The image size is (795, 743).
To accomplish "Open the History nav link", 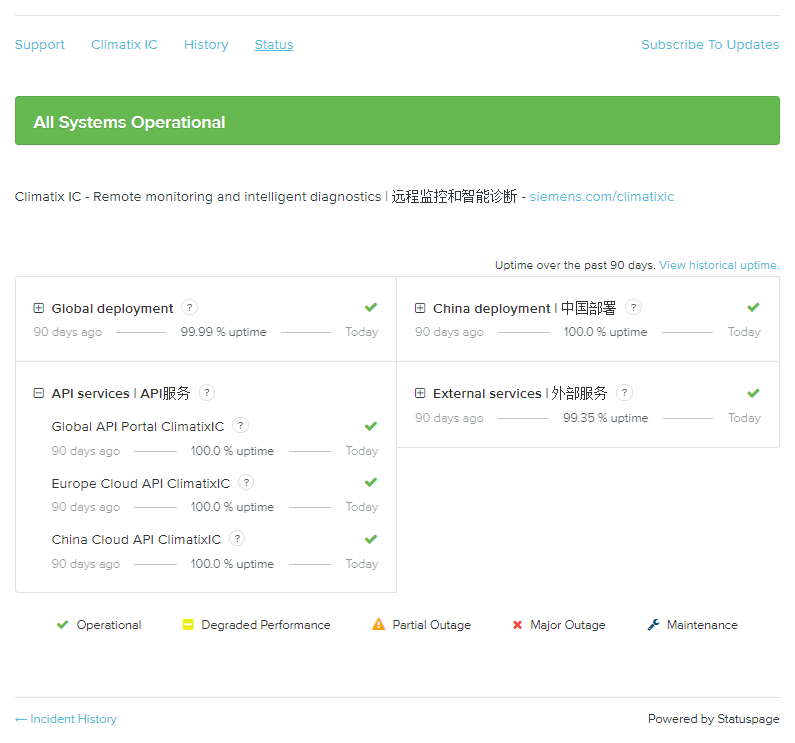I will tap(206, 45).
